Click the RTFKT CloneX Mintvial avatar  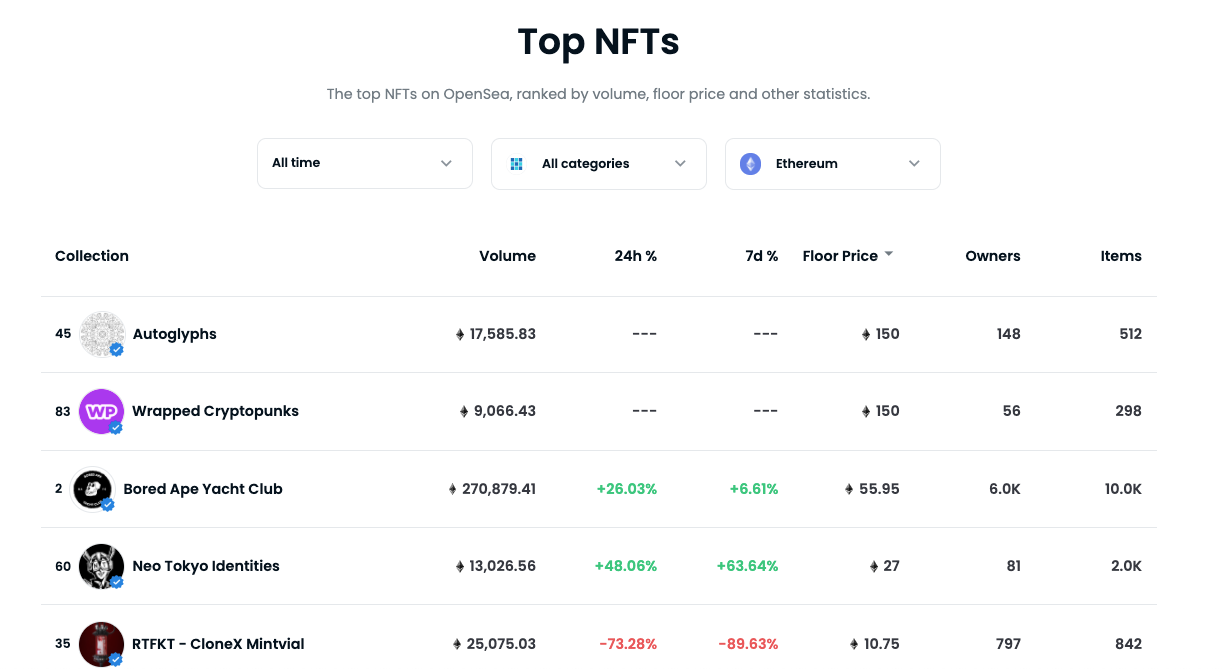101,643
